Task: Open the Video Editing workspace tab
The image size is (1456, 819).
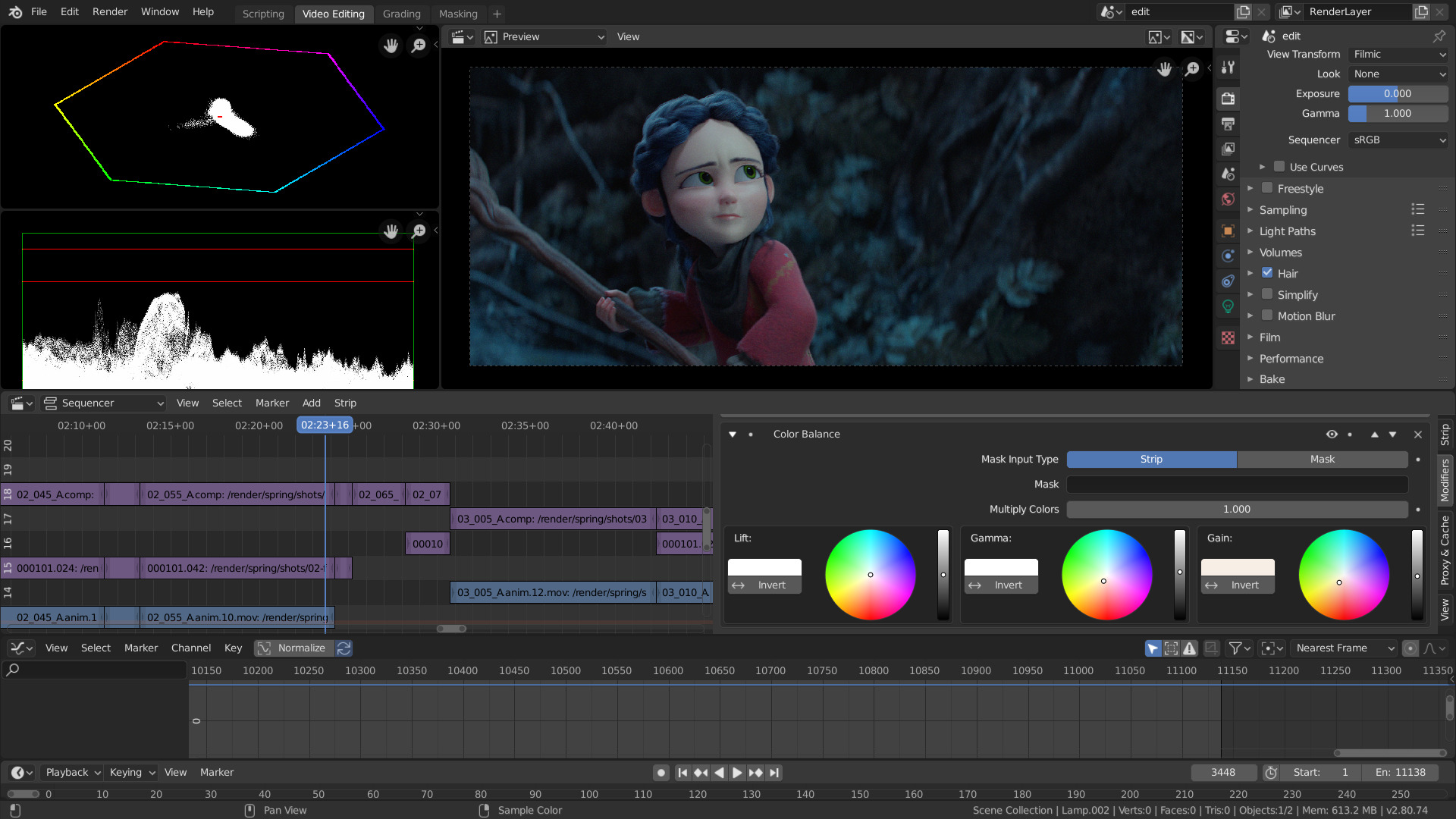Action: (334, 13)
